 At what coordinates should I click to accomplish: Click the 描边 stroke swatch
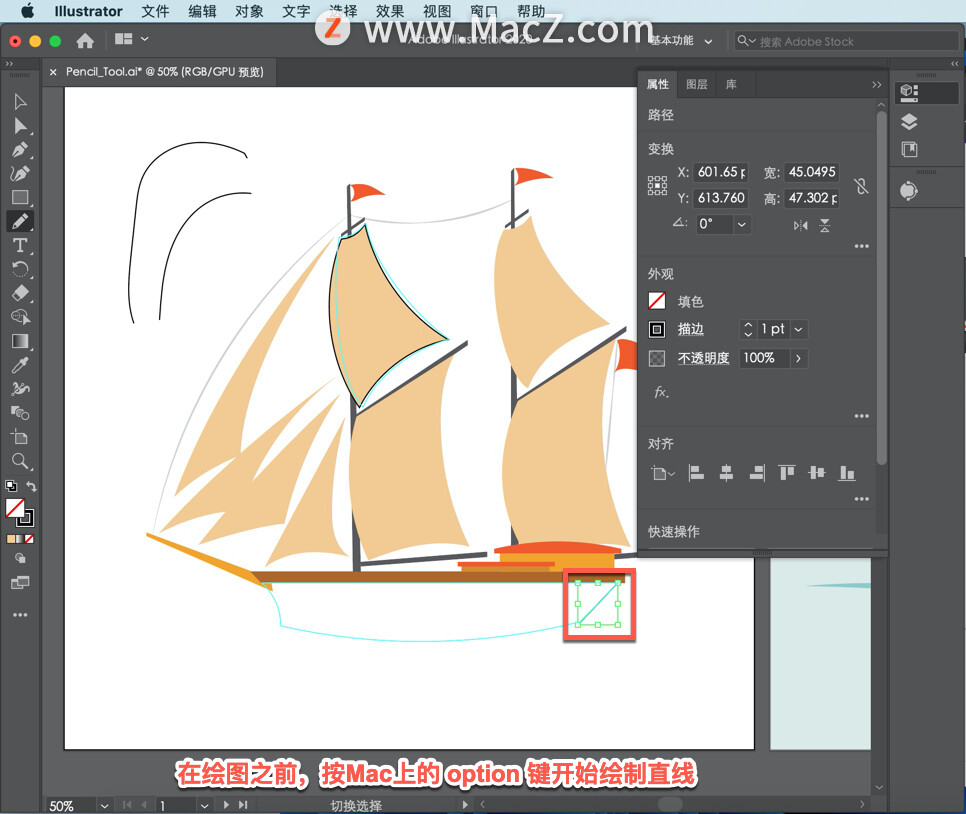pyautogui.click(x=657, y=329)
